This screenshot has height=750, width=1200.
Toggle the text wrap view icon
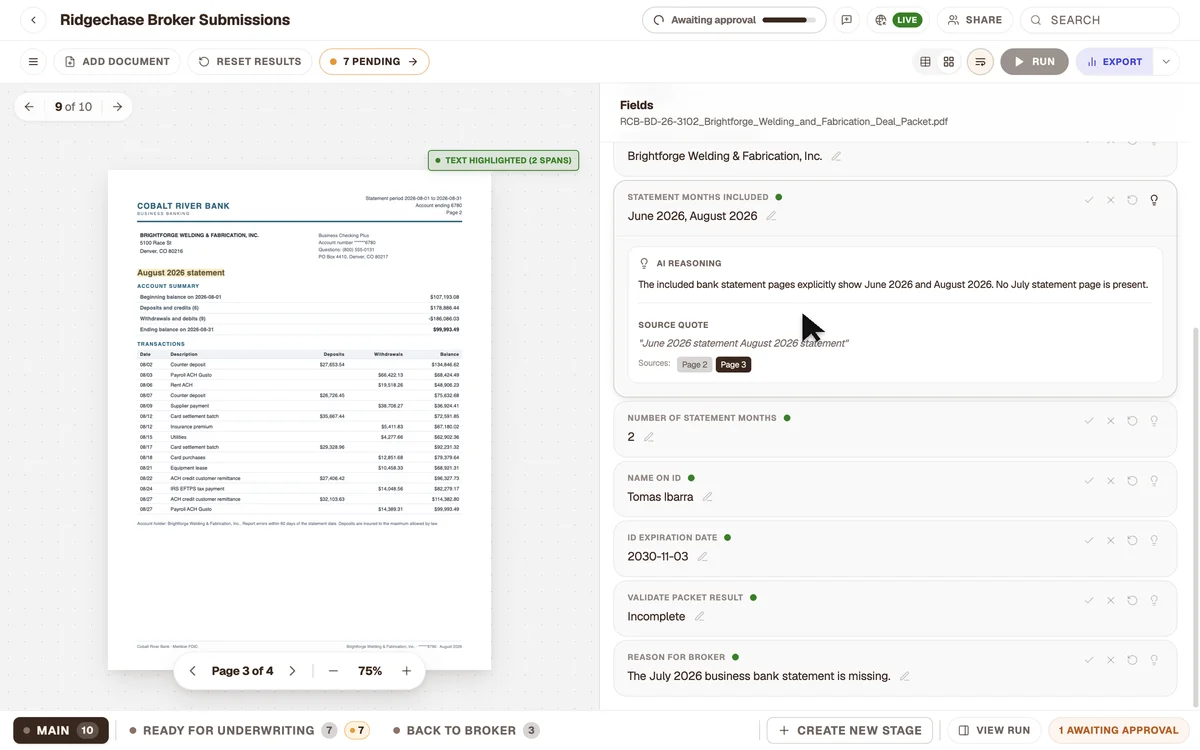[x=980, y=62]
